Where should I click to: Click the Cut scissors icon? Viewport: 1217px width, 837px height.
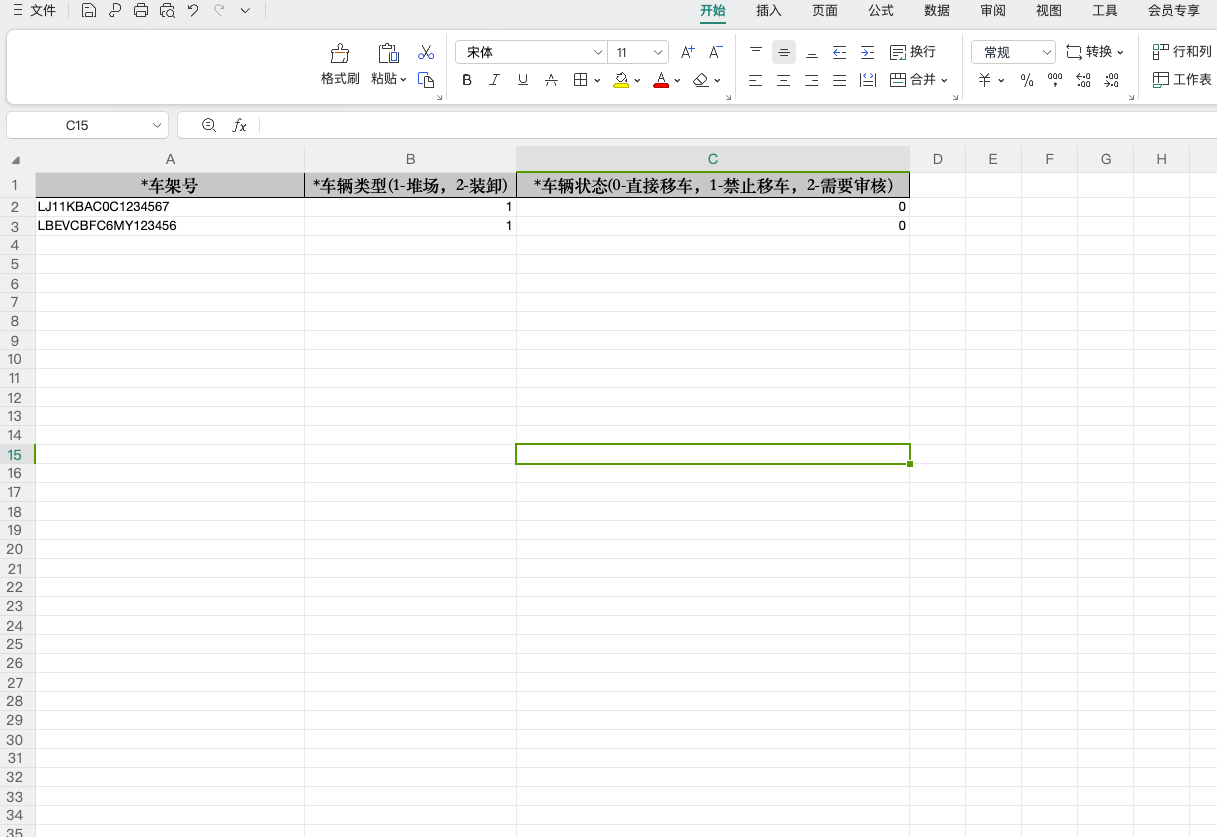[426, 52]
